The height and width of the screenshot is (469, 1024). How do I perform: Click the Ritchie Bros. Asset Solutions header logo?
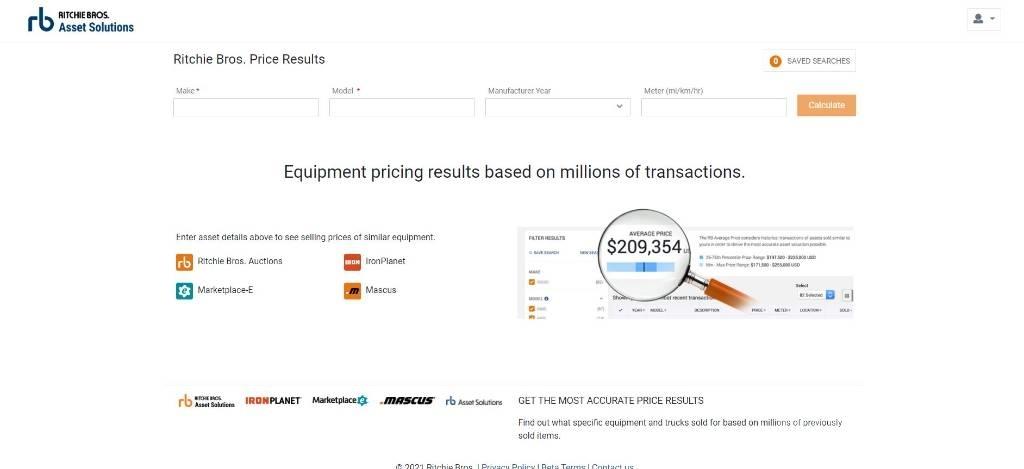(x=81, y=21)
